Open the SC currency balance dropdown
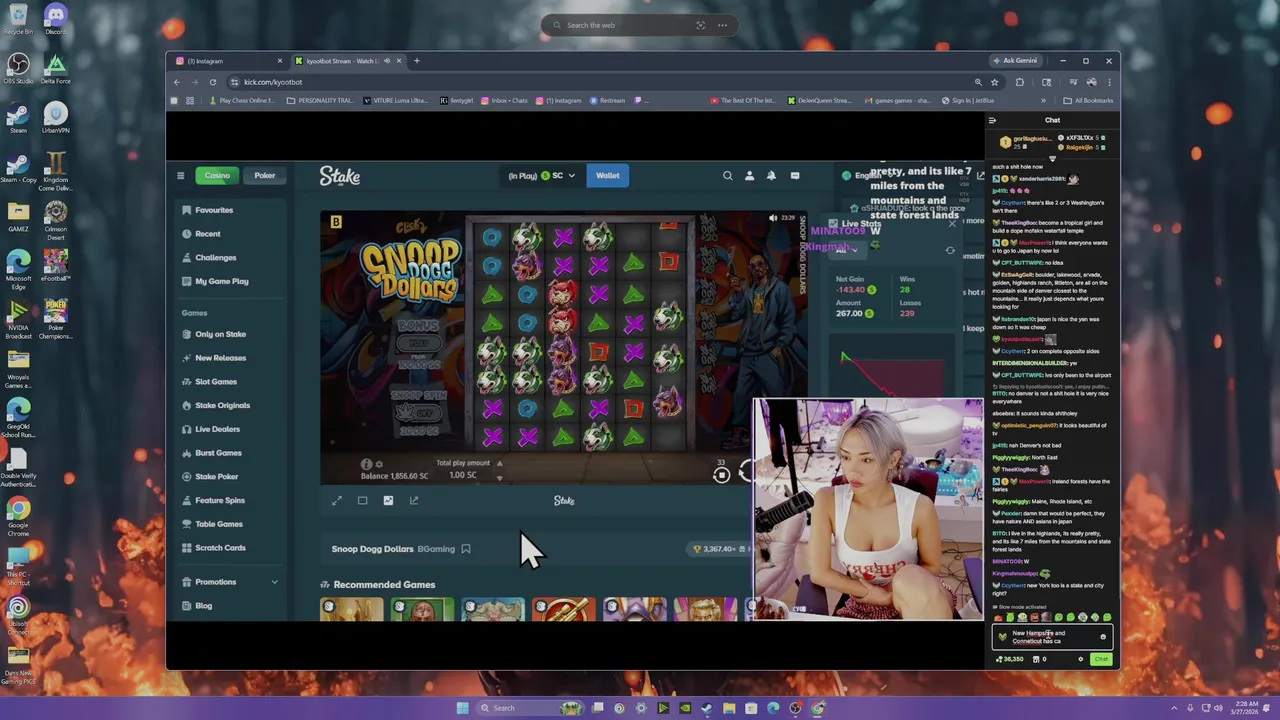Viewport: 1280px width, 720px height. click(542, 176)
